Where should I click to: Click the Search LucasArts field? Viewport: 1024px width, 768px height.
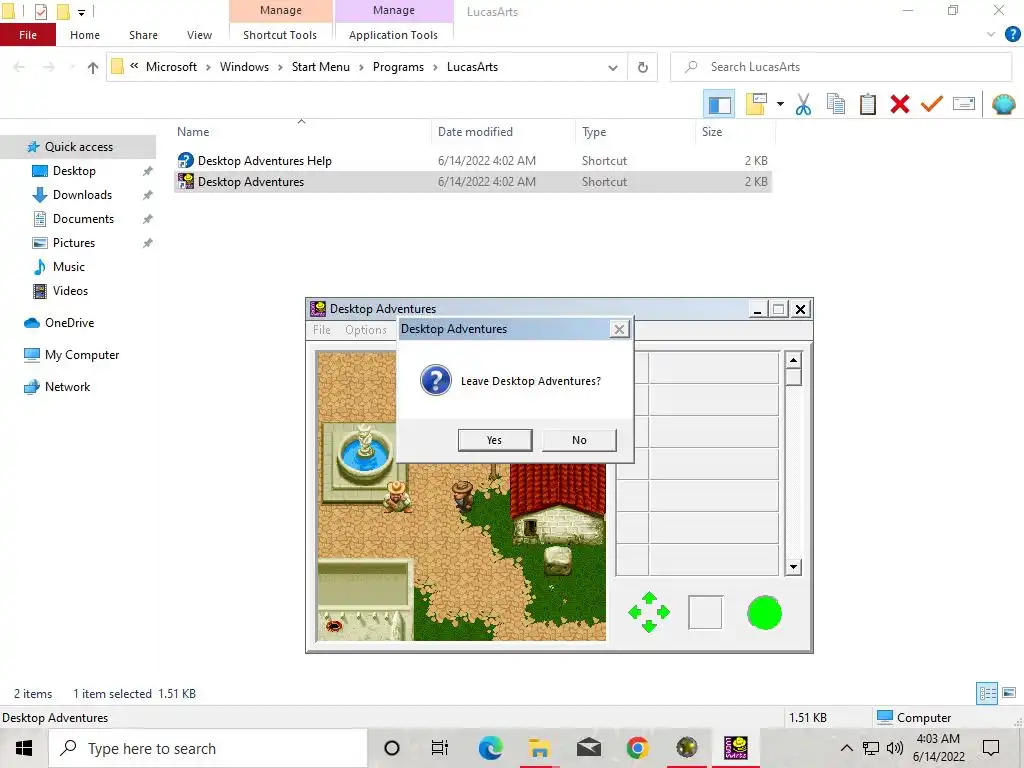click(x=840, y=67)
